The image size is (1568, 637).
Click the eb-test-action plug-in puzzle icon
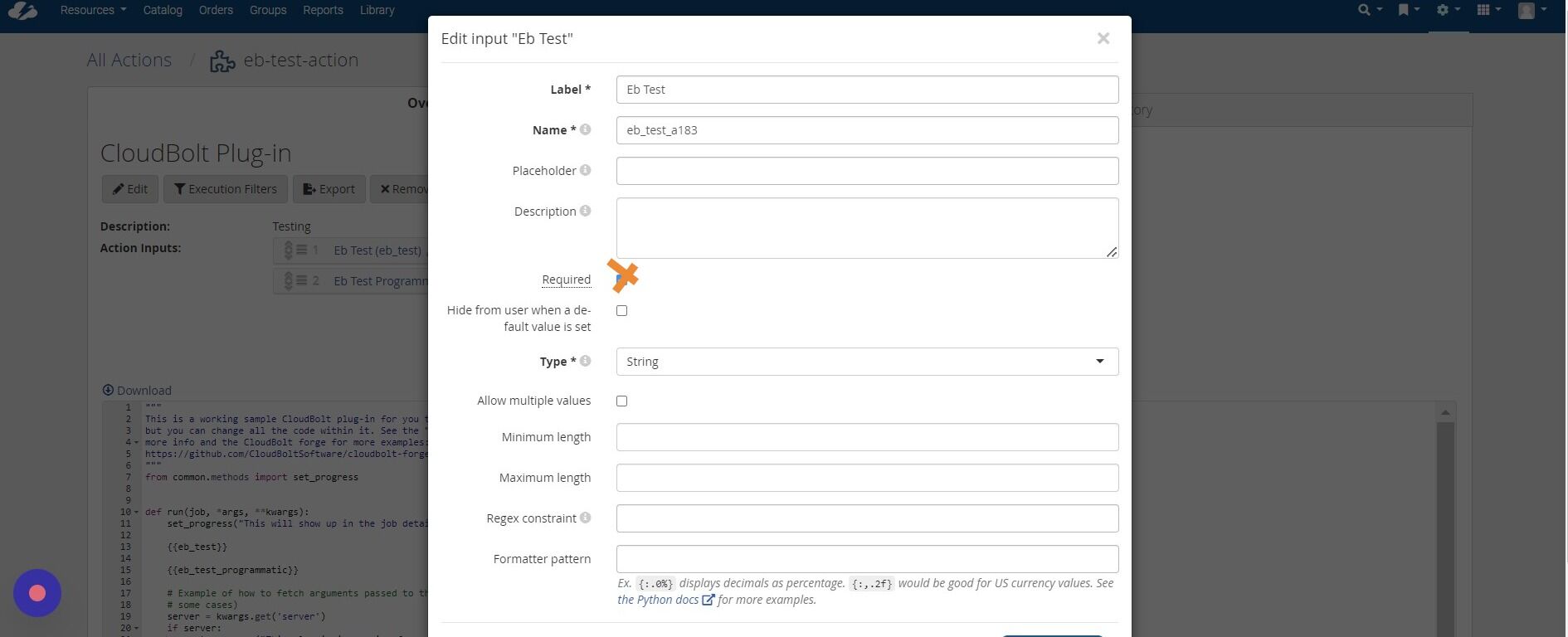pos(222,61)
